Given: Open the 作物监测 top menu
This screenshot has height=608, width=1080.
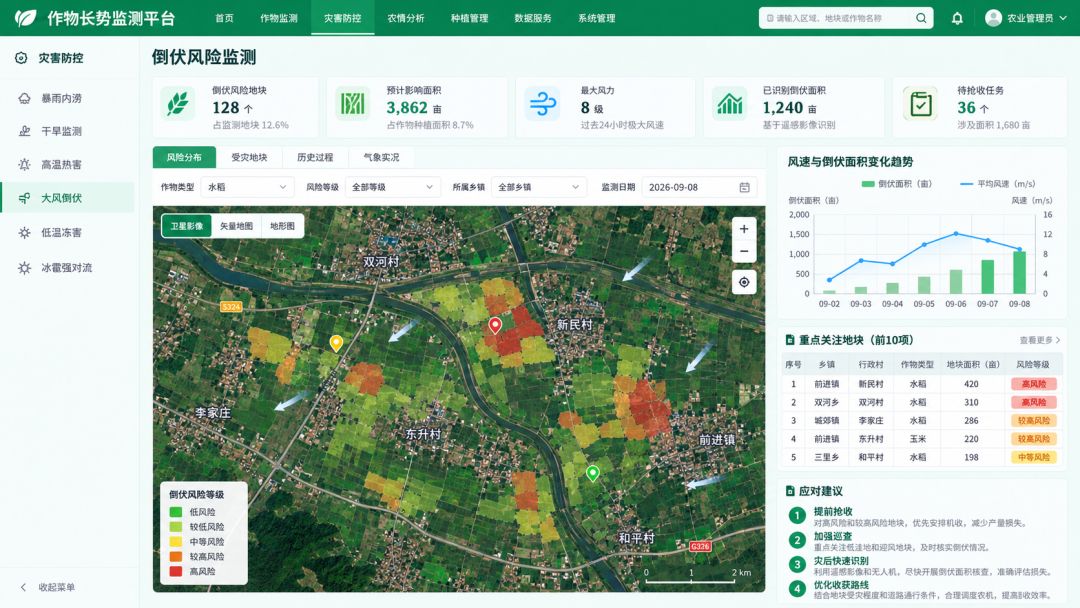Looking at the screenshot, I should (279, 18).
